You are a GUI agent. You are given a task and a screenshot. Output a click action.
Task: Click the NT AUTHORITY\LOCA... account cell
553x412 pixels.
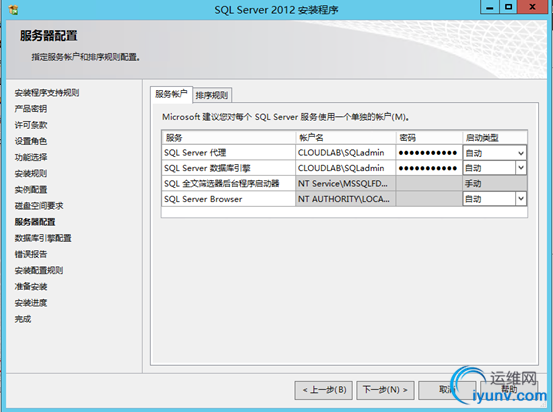(345, 199)
